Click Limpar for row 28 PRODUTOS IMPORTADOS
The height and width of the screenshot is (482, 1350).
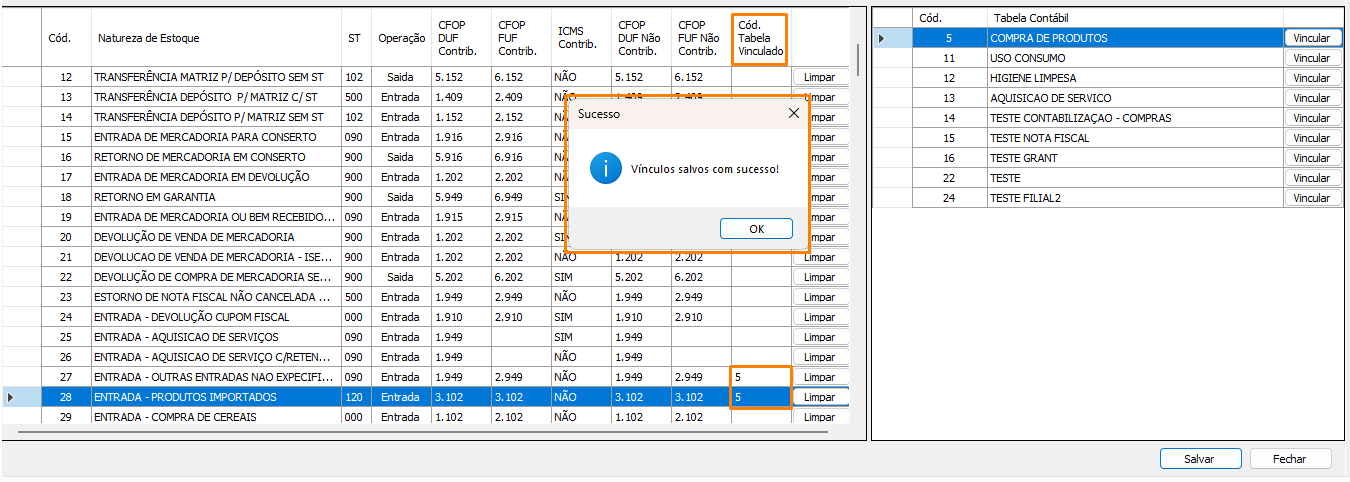pyautogui.click(x=820, y=397)
